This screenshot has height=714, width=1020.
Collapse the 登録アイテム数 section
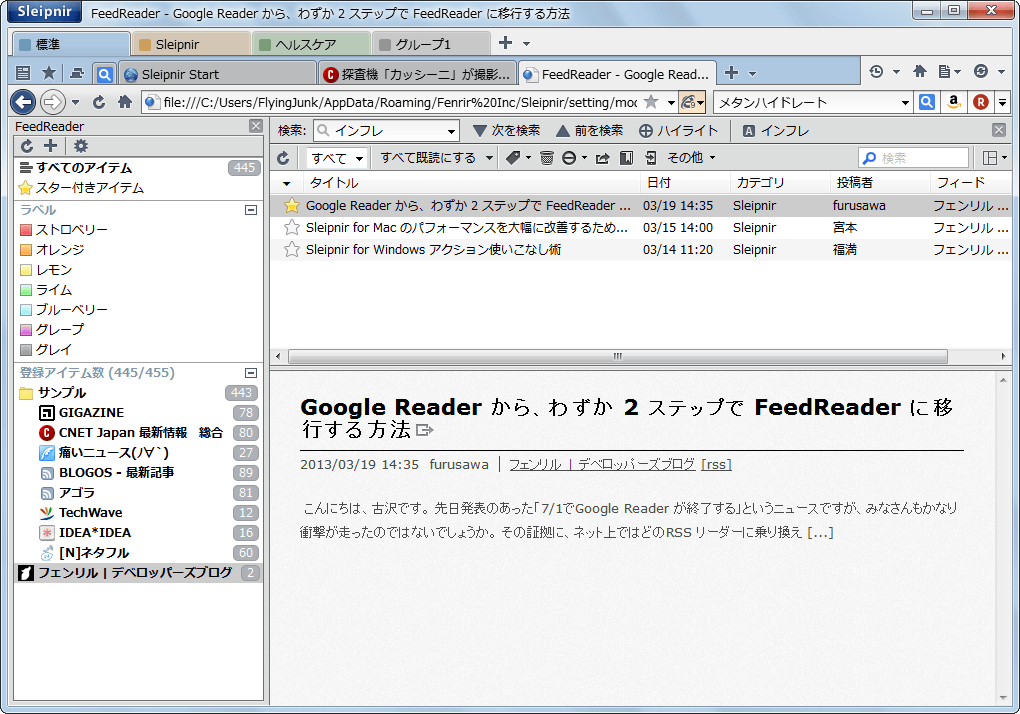click(250, 373)
